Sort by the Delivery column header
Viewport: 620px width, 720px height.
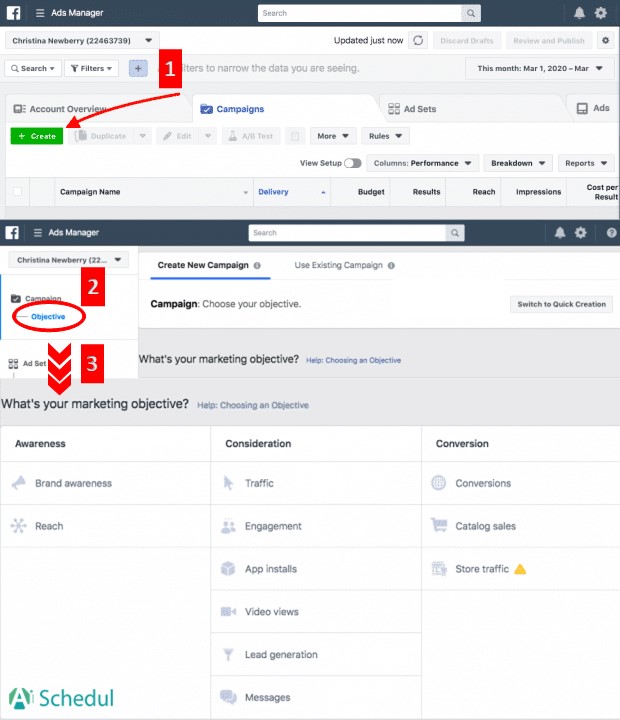(x=292, y=191)
